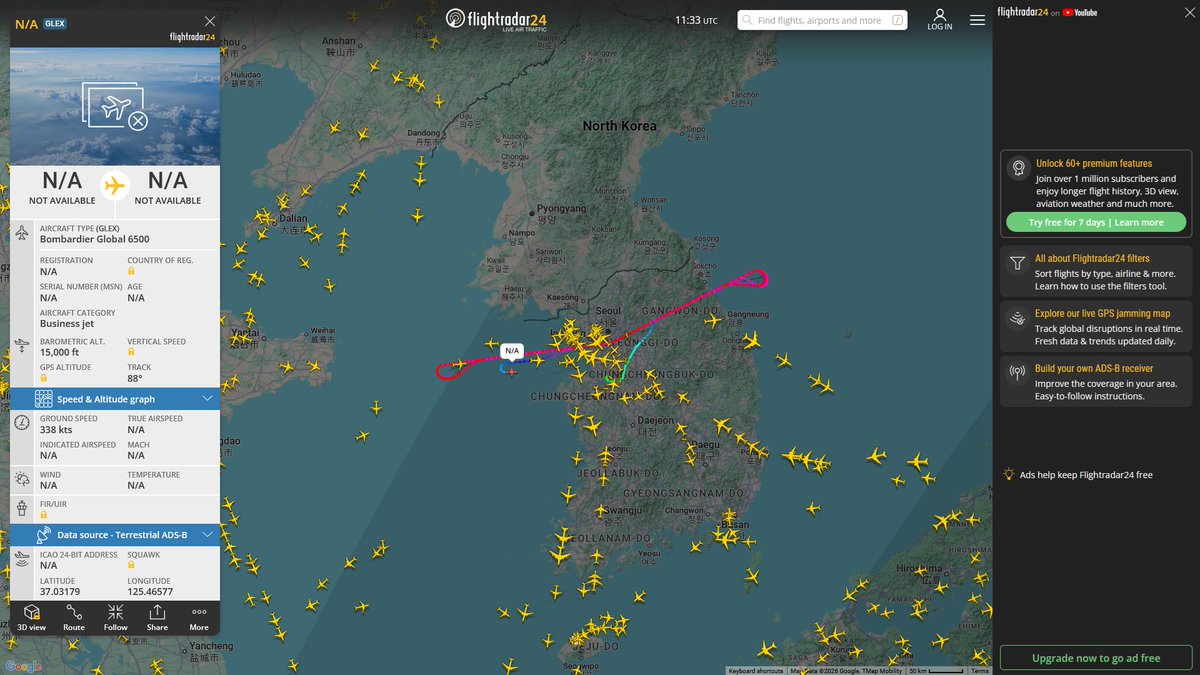Open Keyboard shortcuts link on map
This screenshot has height=675, width=1200.
pyautogui.click(x=756, y=671)
